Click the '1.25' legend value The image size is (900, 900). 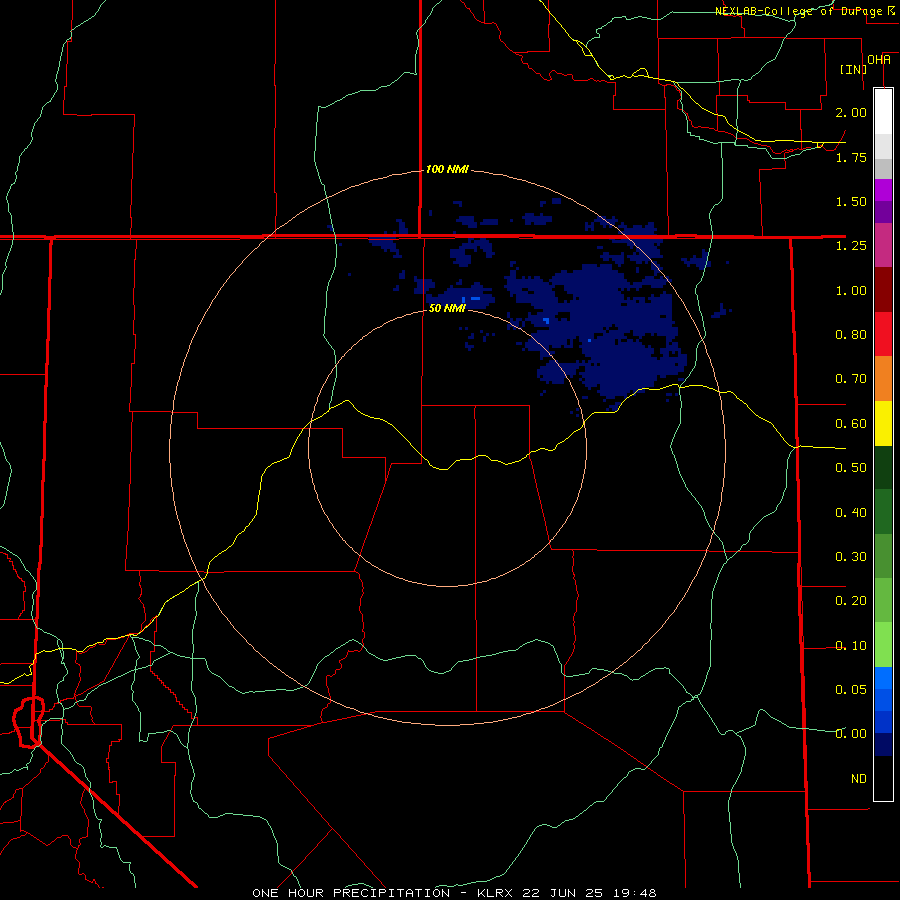851,246
